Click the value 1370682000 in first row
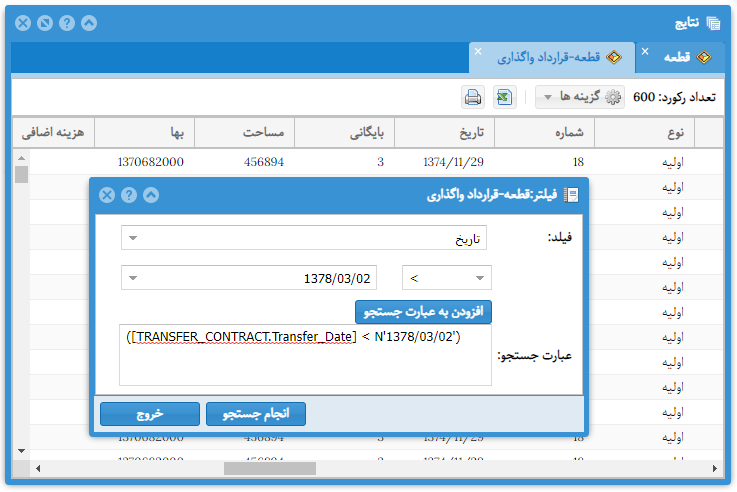This screenshot has height=492, width=737. pos(150,162)
